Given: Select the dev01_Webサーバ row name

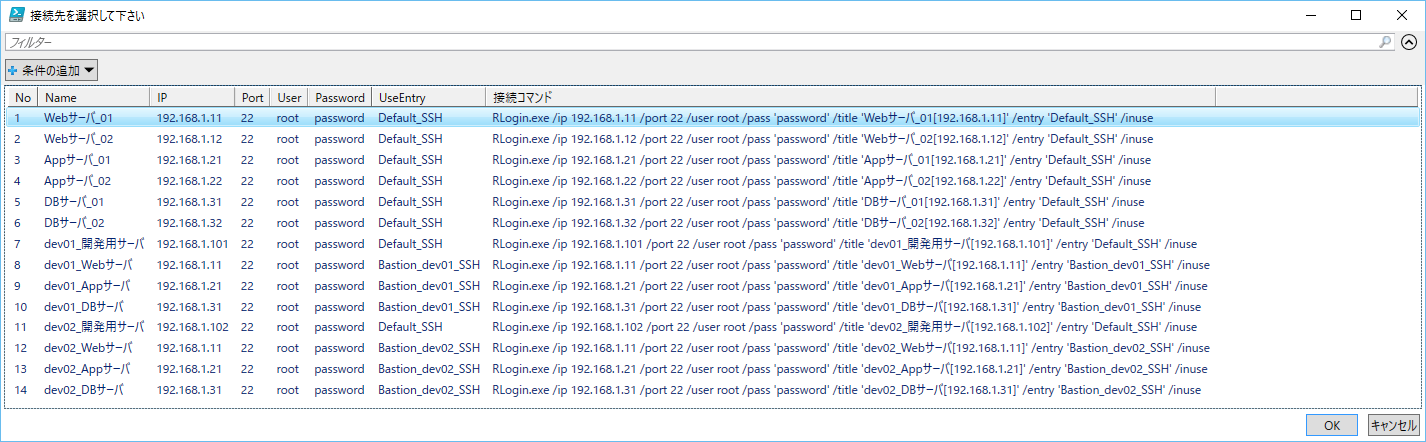Looking at the screenshot, I should pos(88,265).
